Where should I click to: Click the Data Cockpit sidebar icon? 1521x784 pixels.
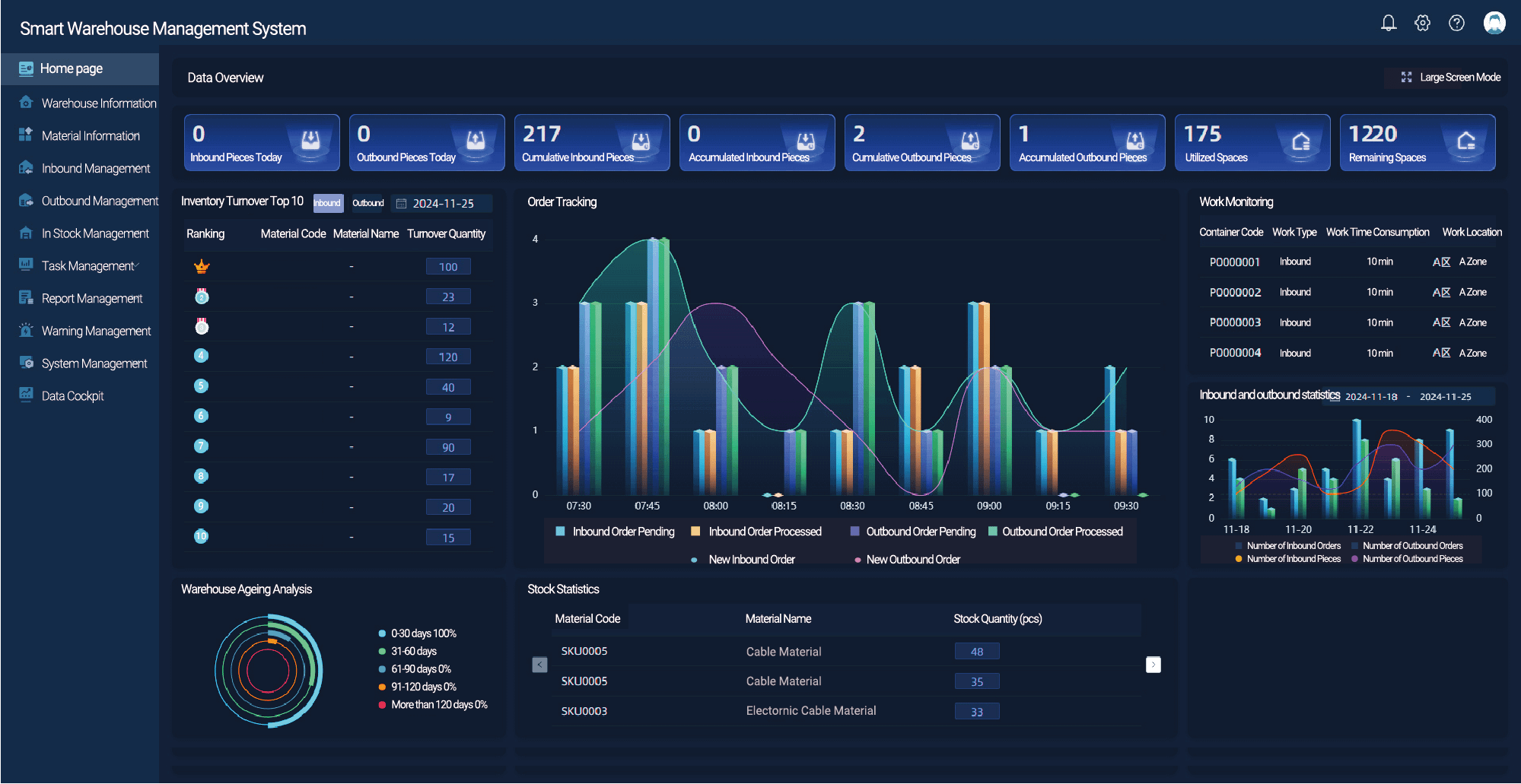[x=26, y=395]
